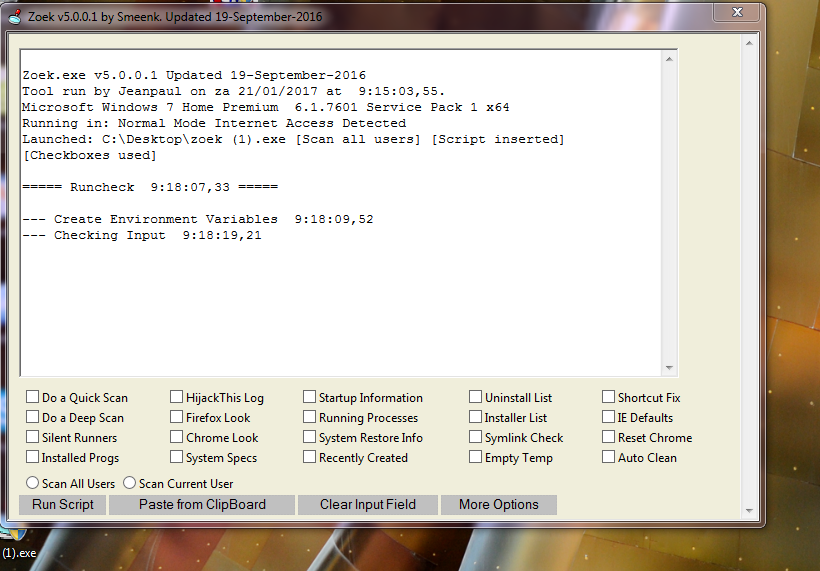Enable the Shortcut Fix checkbox
Screen dimensions: 820x571
pos(608,397)
